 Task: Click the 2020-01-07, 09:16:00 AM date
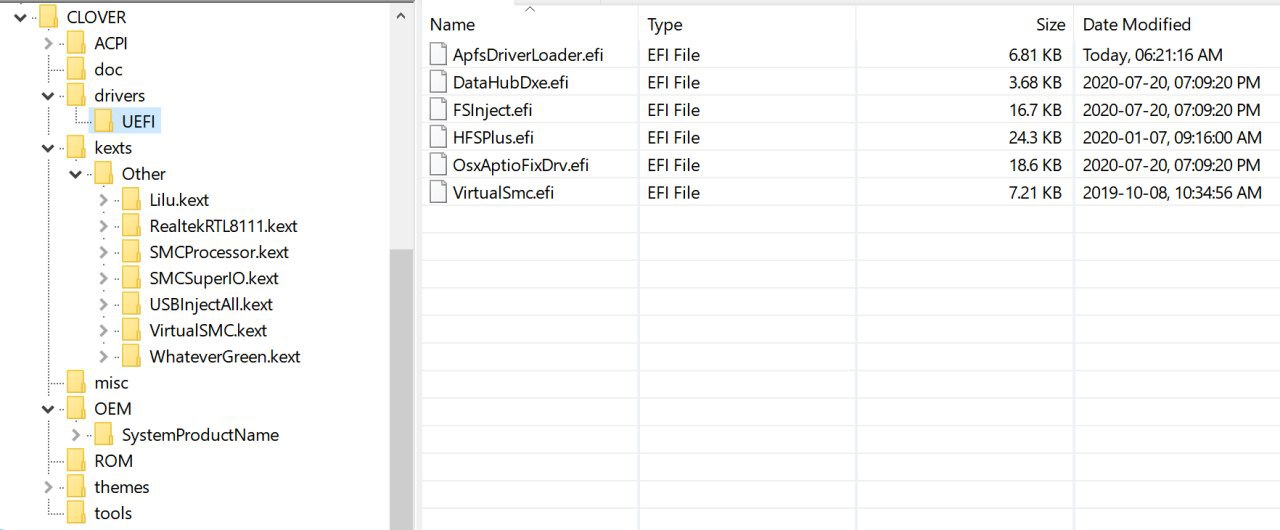1172,137
